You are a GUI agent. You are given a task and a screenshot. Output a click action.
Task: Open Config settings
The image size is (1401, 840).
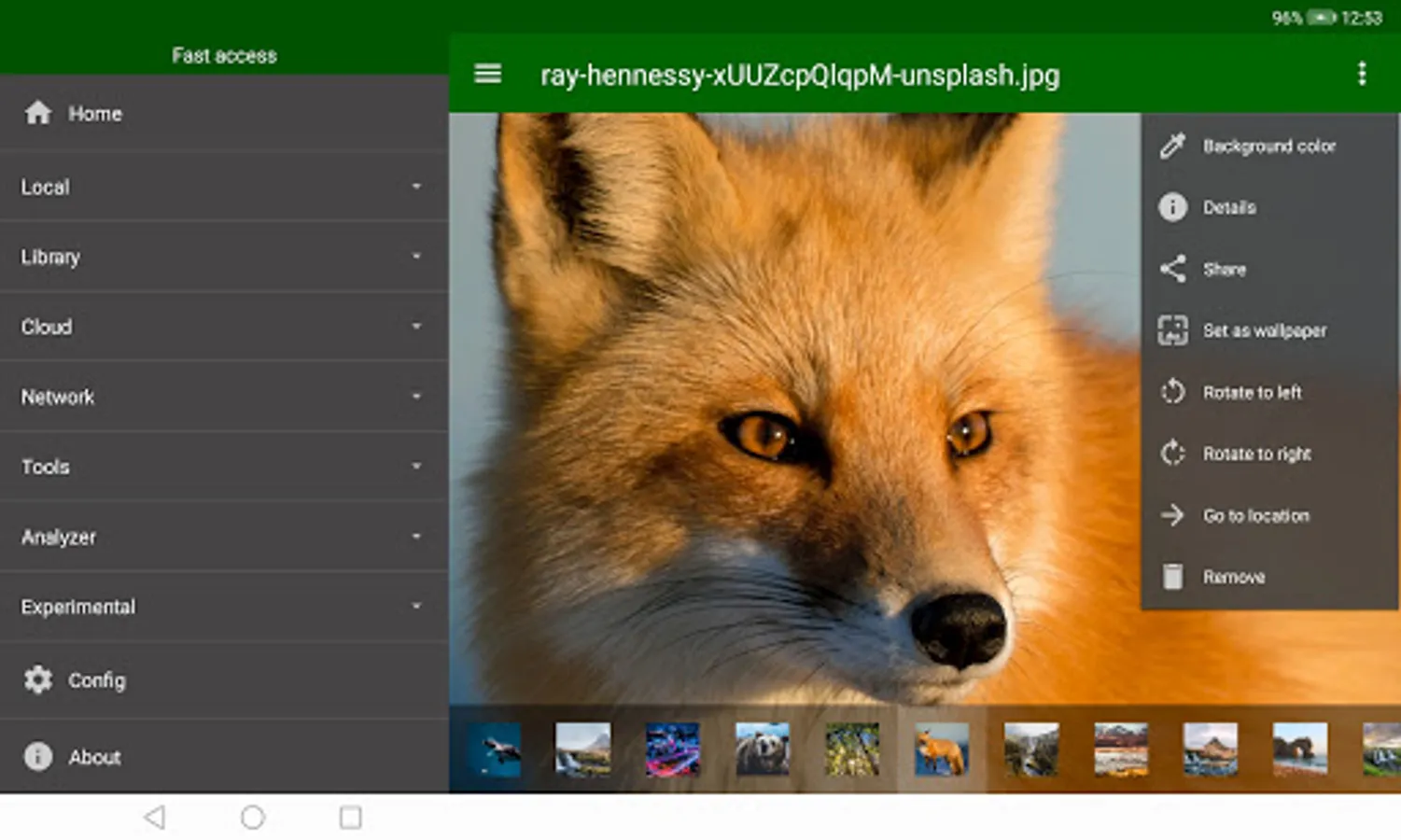(x=224, y=680)
